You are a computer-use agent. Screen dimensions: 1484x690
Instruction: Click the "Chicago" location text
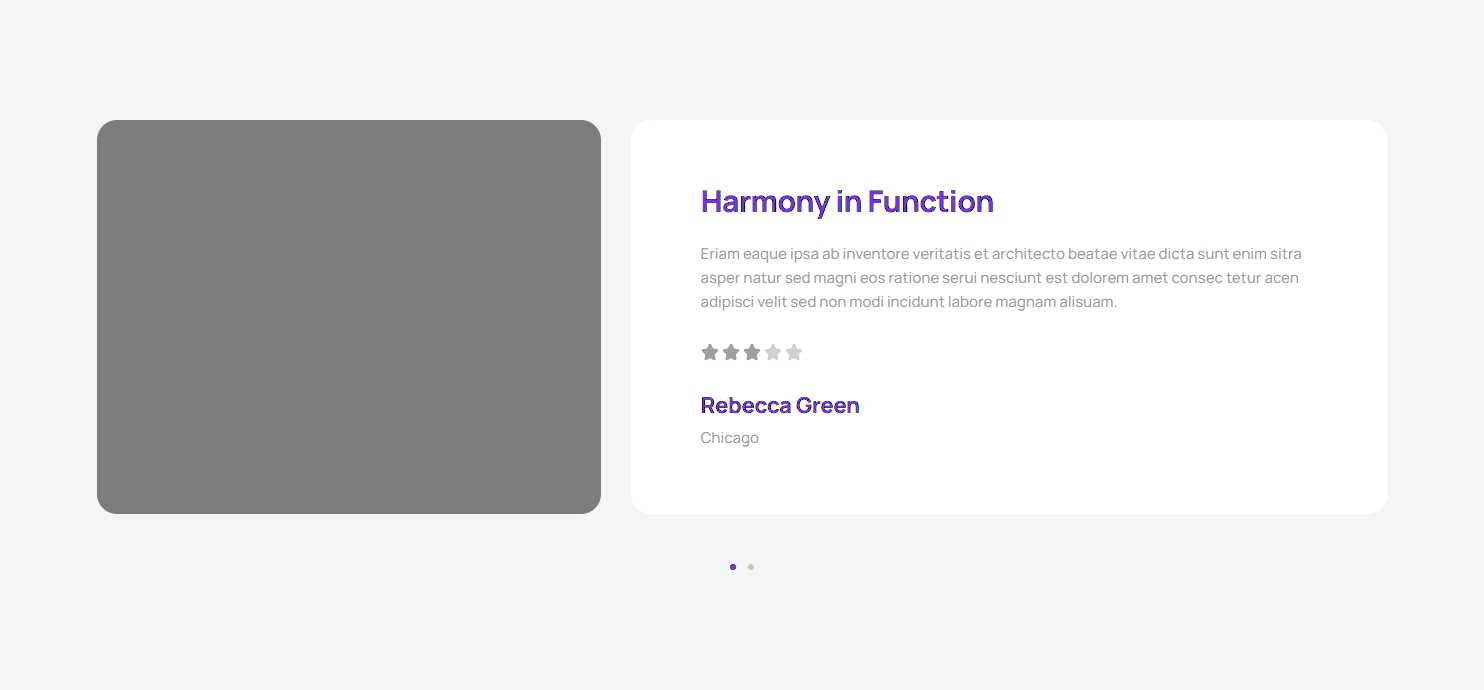[729, 438]
